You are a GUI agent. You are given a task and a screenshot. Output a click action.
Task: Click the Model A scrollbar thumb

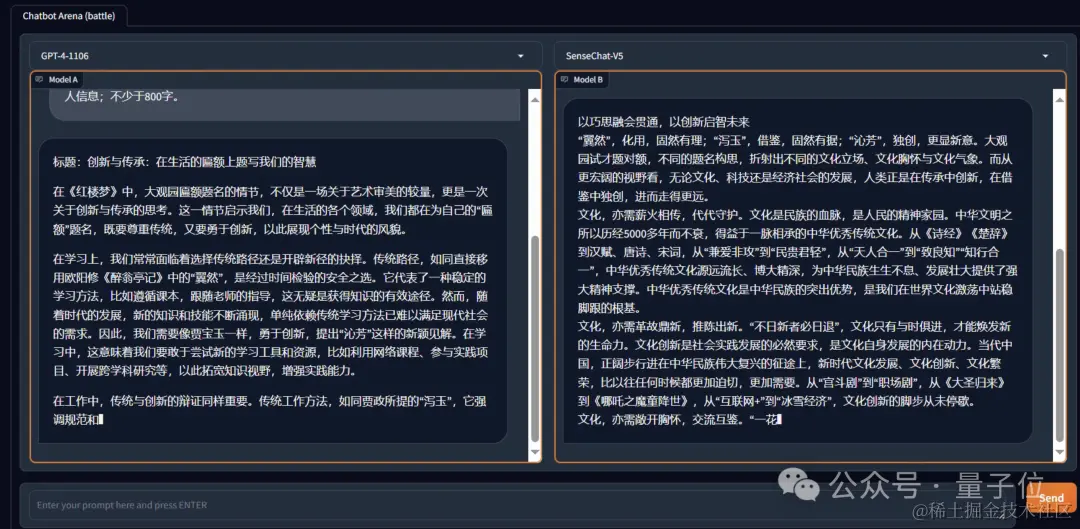(534, 339)
